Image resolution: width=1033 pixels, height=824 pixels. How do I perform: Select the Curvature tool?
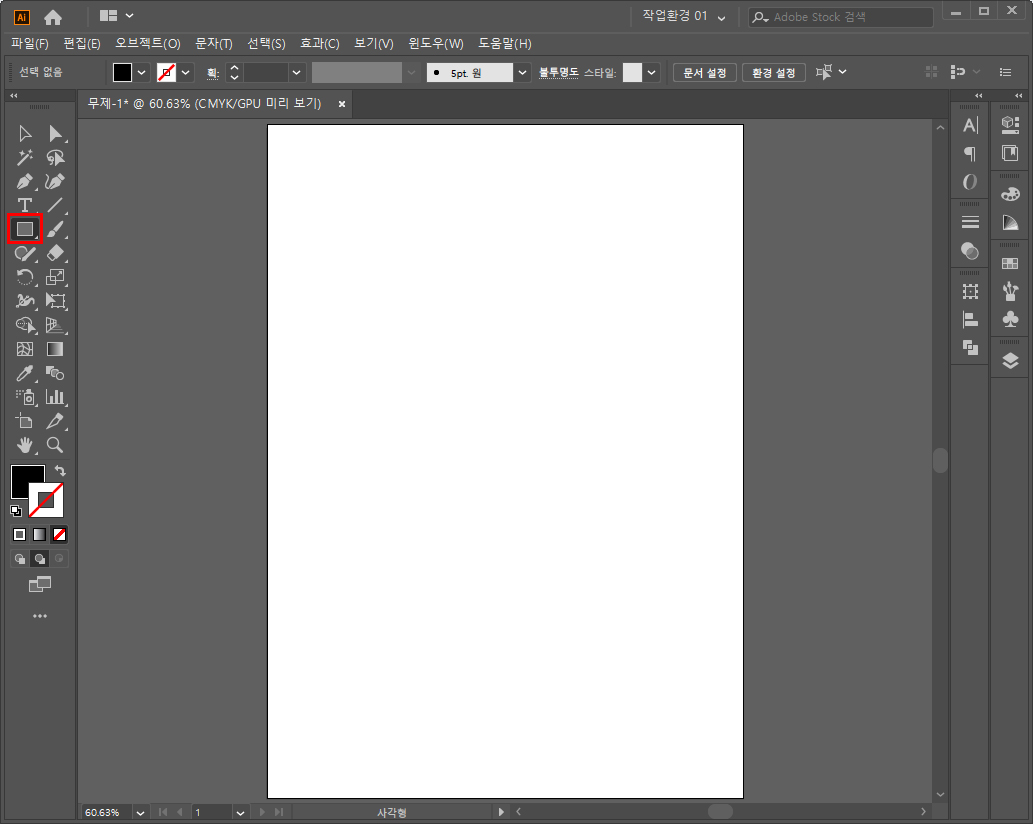click(55, 181)
